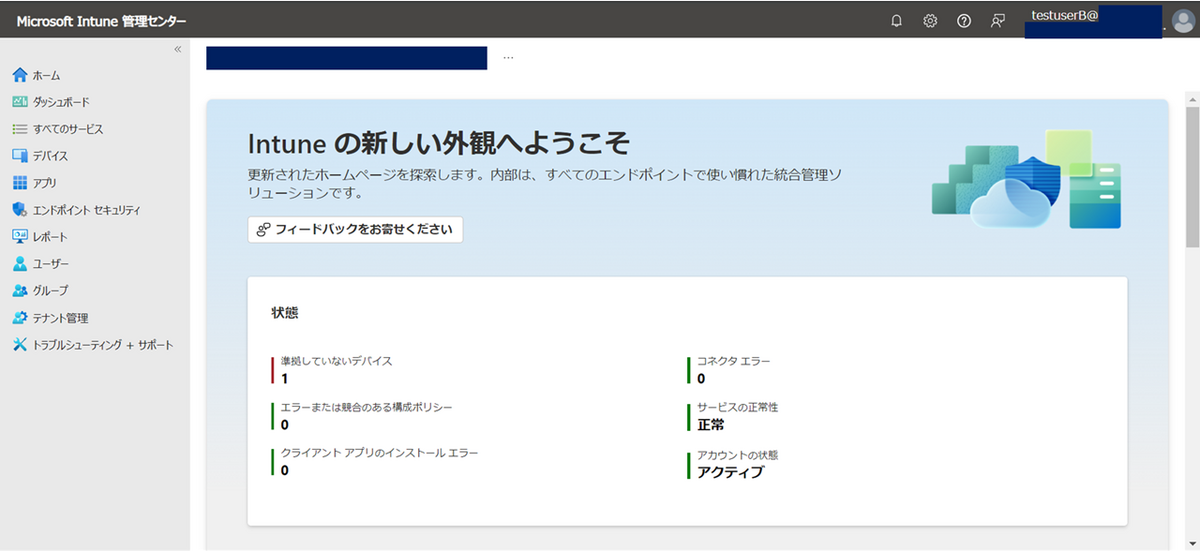1200x551 pixels.
Task: Click the Troubleshooting + support tools icon
Action: (19, 345)
